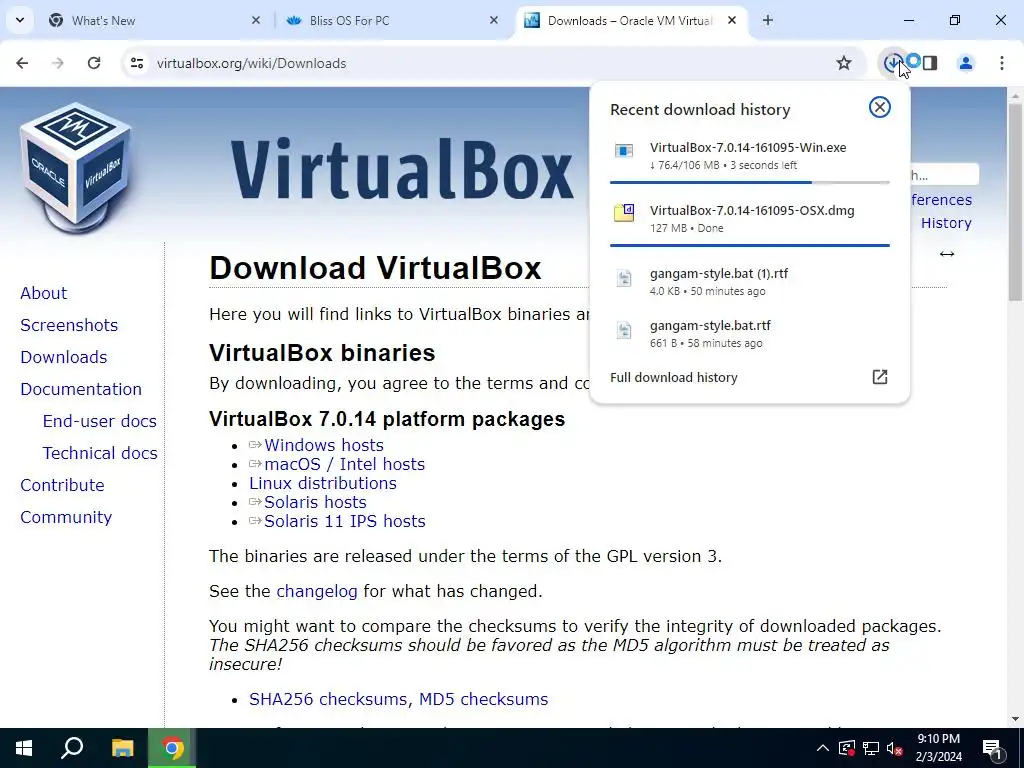Open full download history external link icon
This screenshot has height=768, width=1024.
point(880,377)
